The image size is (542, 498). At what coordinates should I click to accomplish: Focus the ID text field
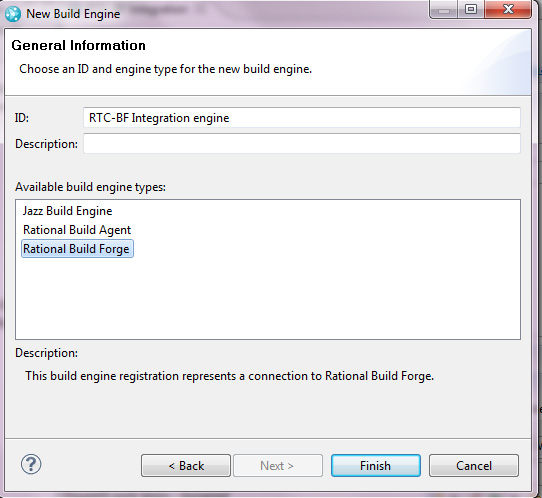click(302, 118)
